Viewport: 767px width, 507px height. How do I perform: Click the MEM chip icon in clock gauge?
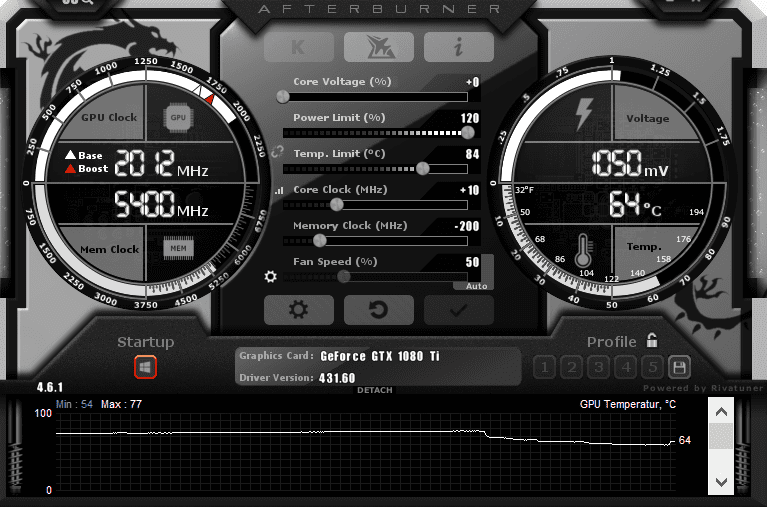coord(178,249)
